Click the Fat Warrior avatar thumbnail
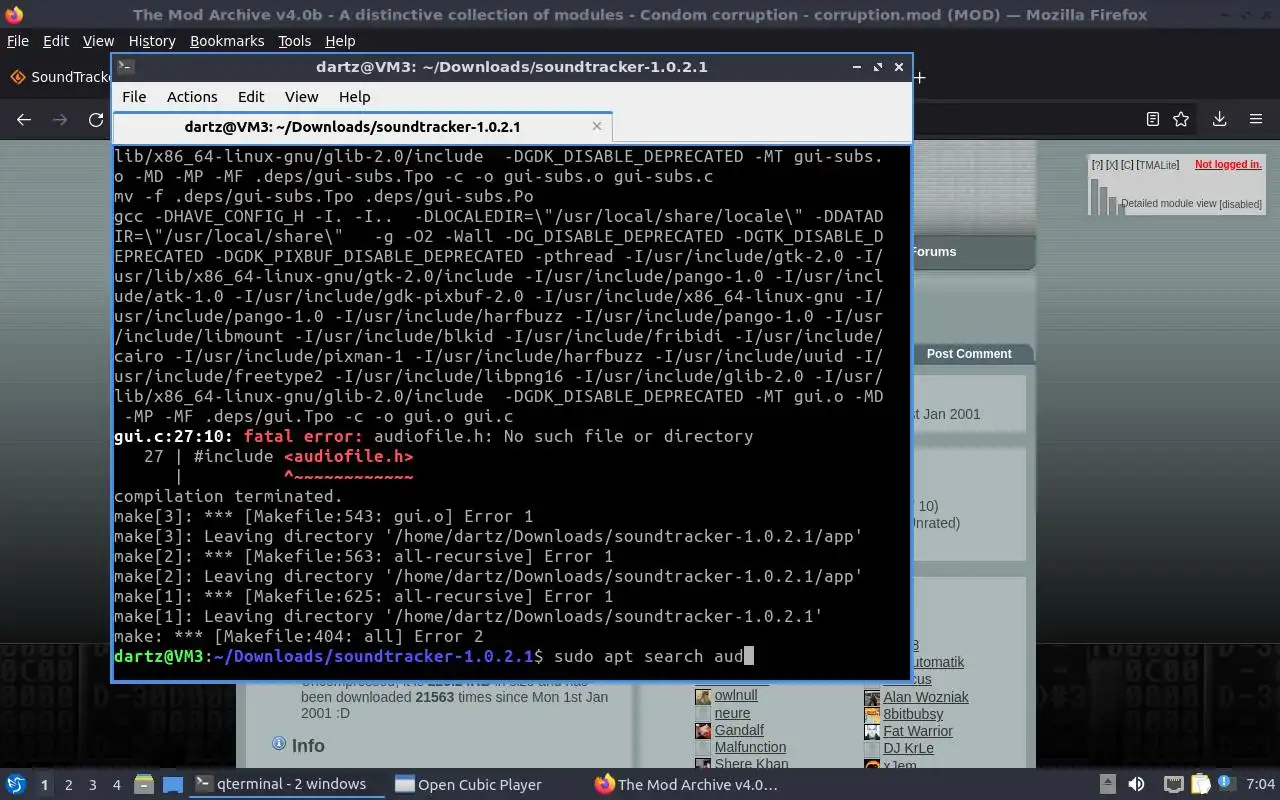The width and height of the screenshot is (1280, 800). click(x=872, y=732)
